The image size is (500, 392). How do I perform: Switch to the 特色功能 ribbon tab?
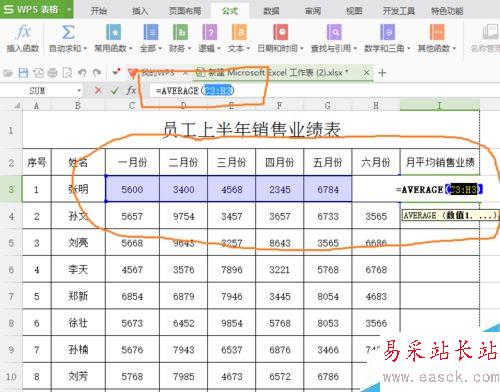(447, 11)
